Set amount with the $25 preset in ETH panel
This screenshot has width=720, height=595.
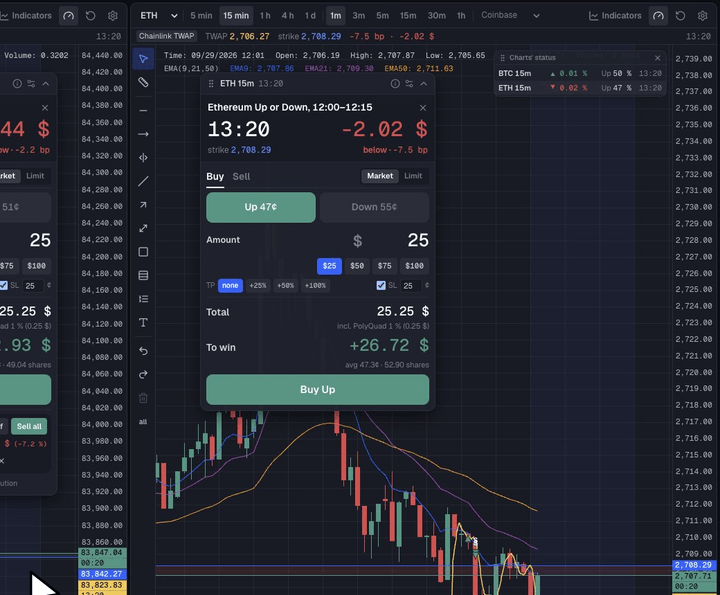click(329, 266)
